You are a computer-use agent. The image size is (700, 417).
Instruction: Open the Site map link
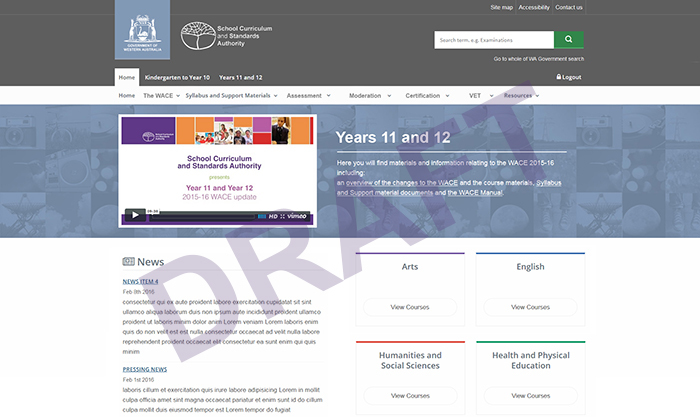point(501,7)
